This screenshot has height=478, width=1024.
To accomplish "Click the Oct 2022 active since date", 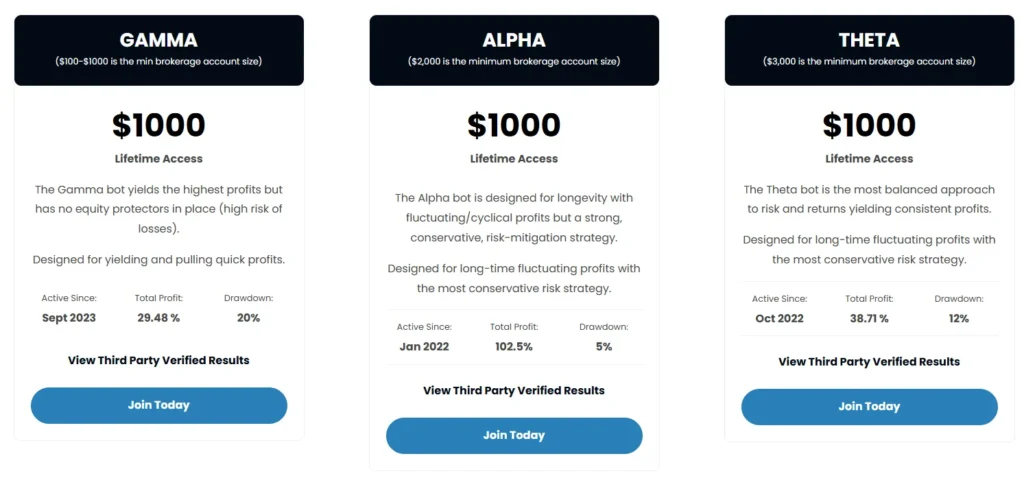I will click(778, 318).
